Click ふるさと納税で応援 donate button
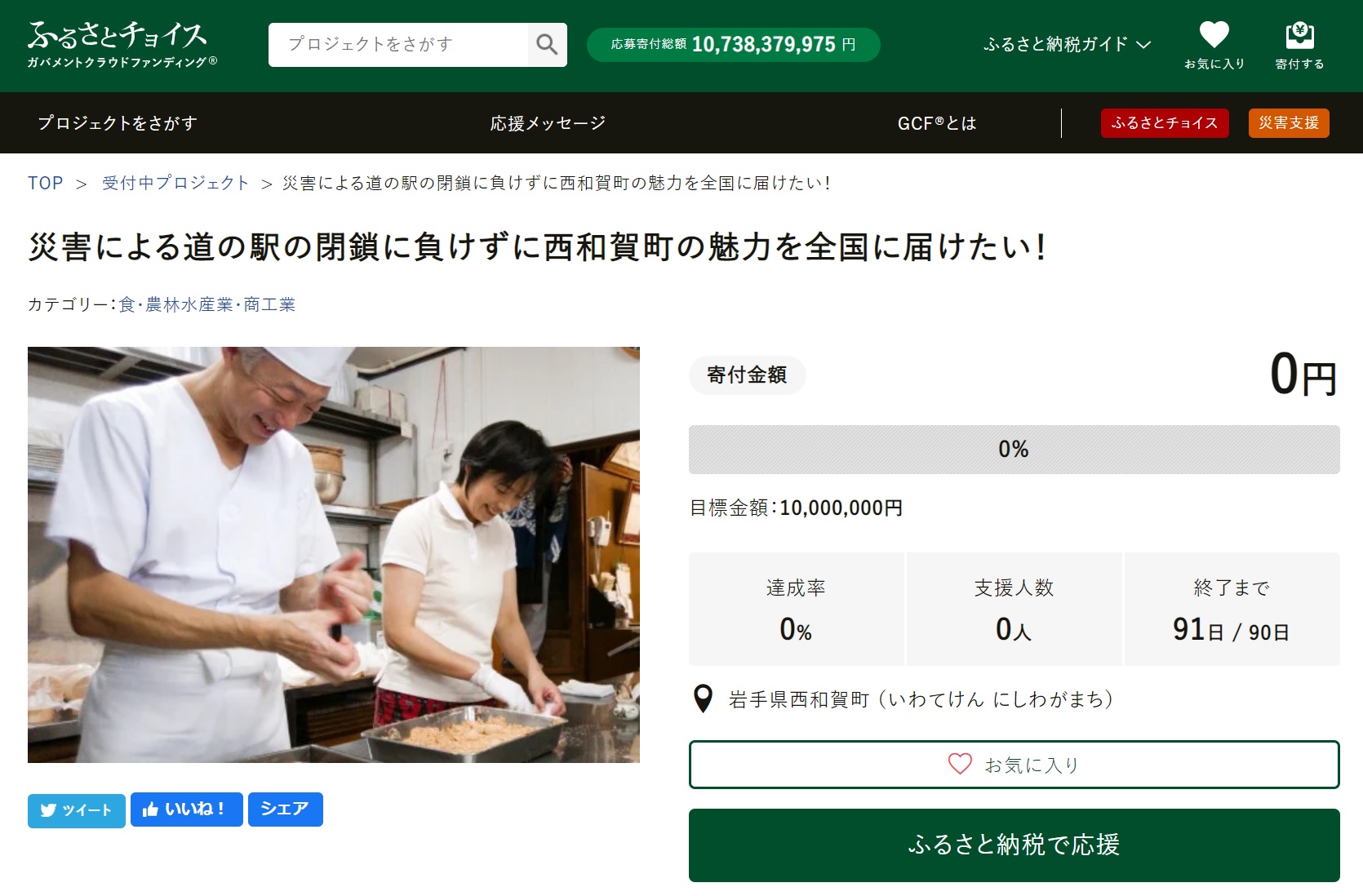The image size is (1363, 896). coord(1014,845)
